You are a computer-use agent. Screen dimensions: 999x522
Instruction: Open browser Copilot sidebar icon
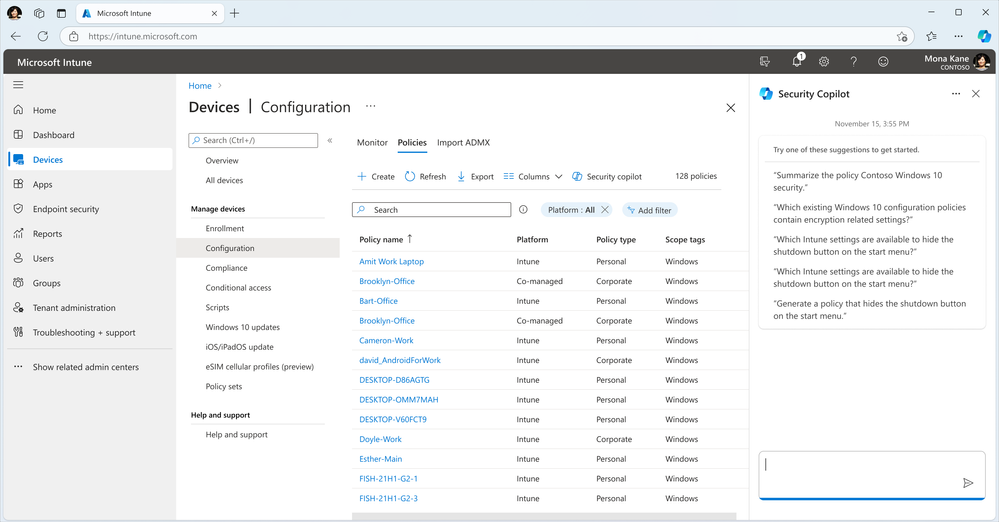(984, 36)
